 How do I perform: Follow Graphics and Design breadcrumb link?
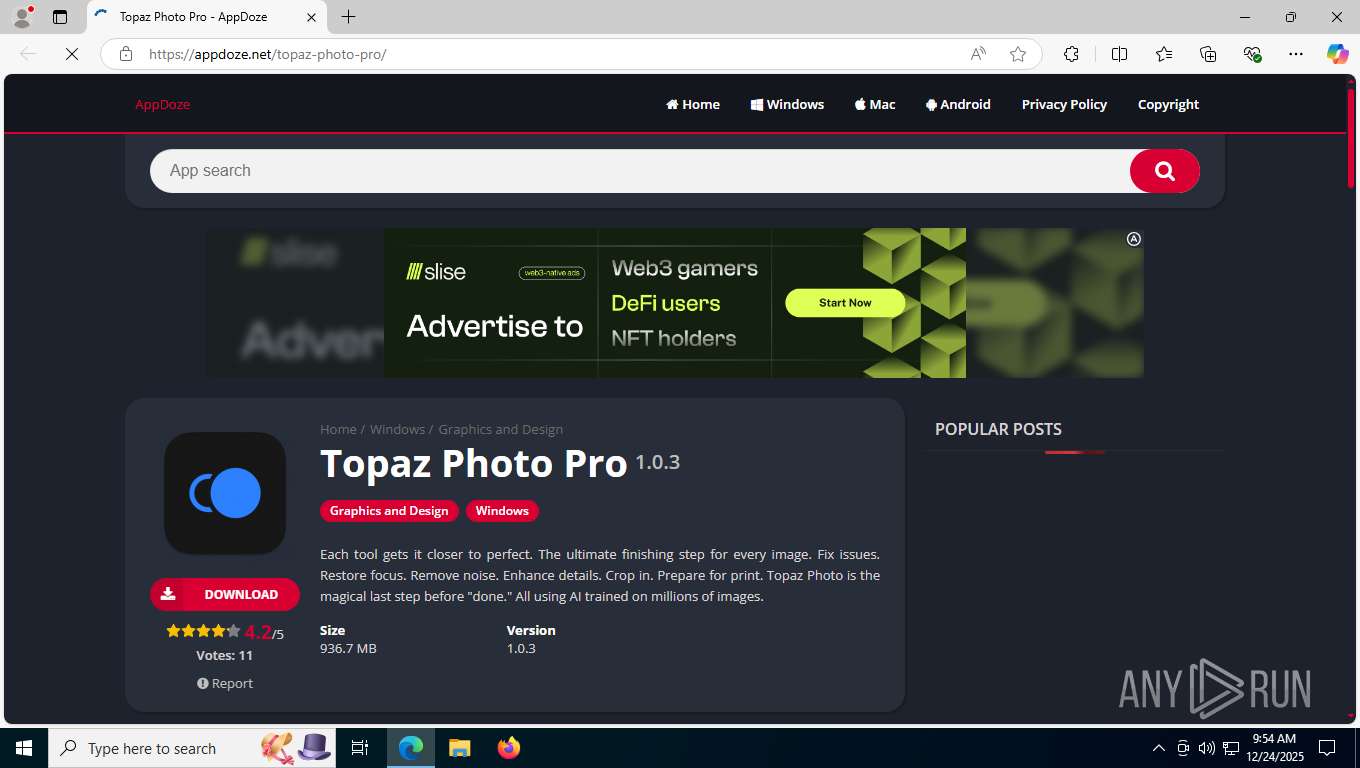500,429
